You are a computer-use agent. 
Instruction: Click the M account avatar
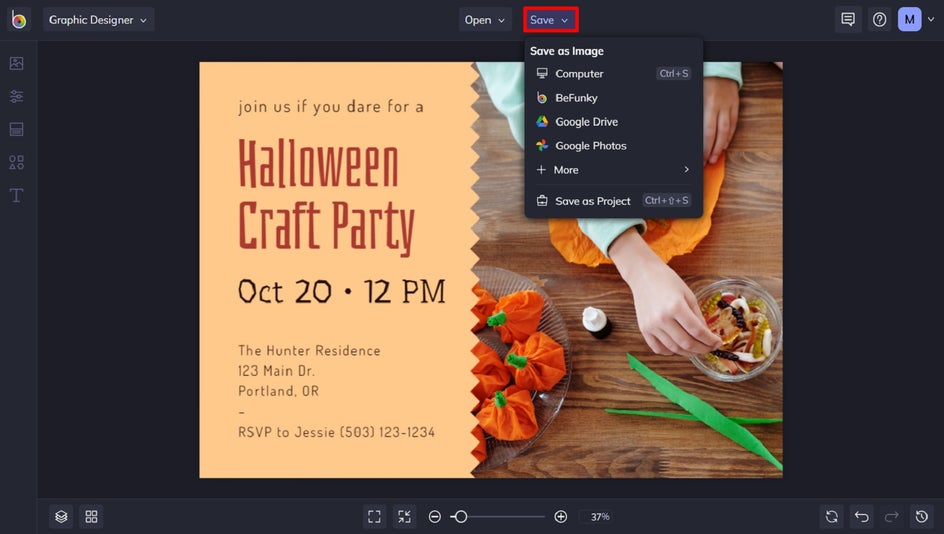coord(910,20)
